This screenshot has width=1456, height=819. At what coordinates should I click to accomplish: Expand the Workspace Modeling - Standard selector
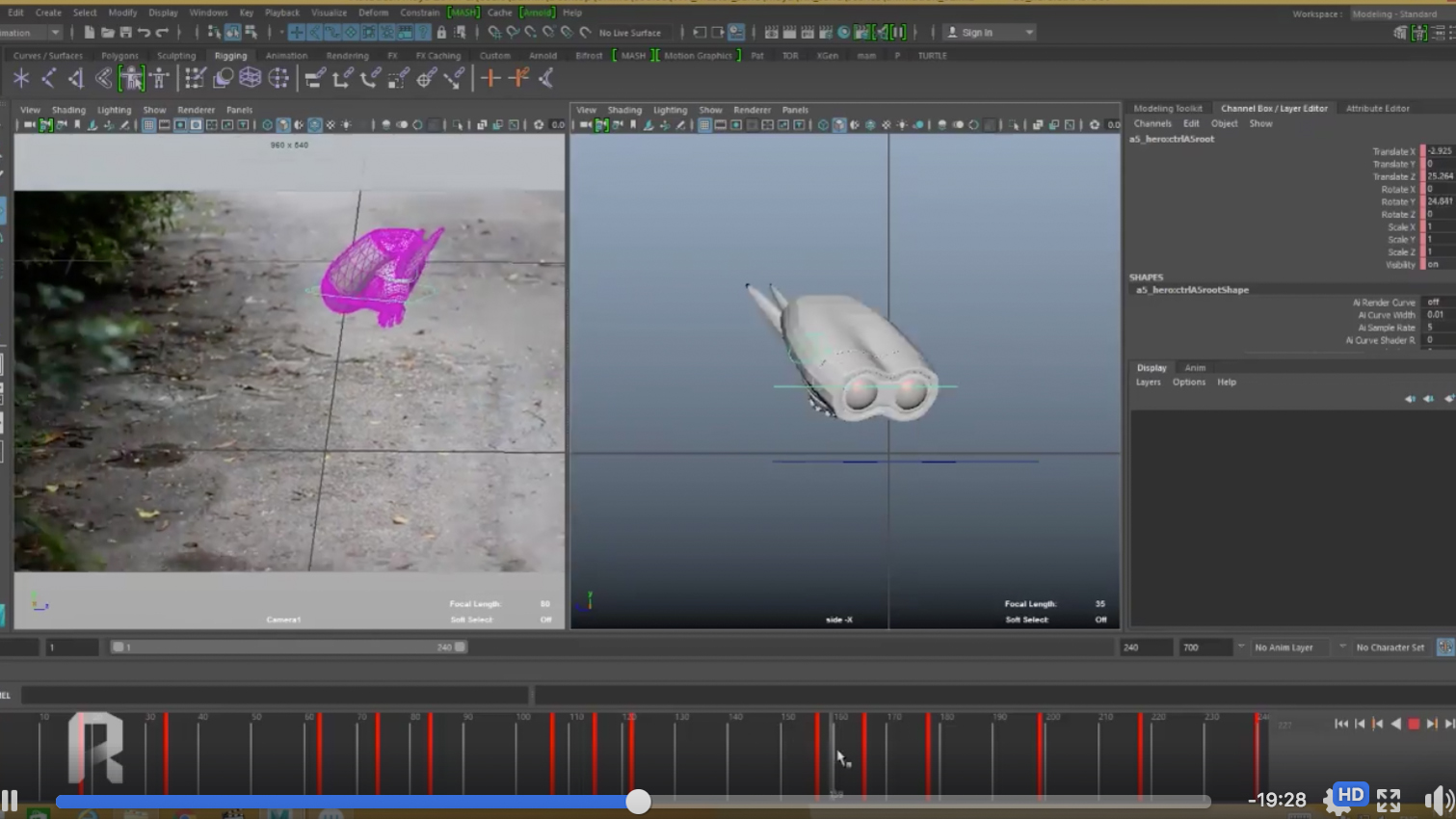pos(1394,13)
